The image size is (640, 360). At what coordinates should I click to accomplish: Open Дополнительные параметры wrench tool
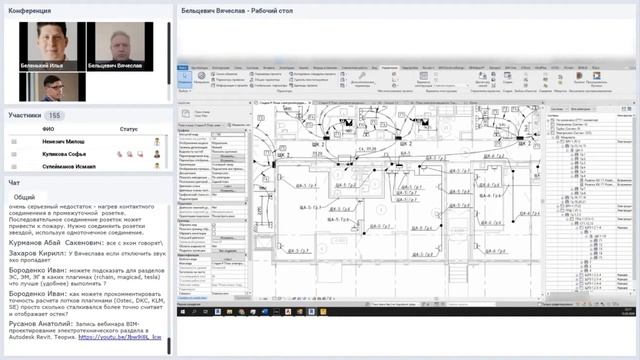click(362, 79)
